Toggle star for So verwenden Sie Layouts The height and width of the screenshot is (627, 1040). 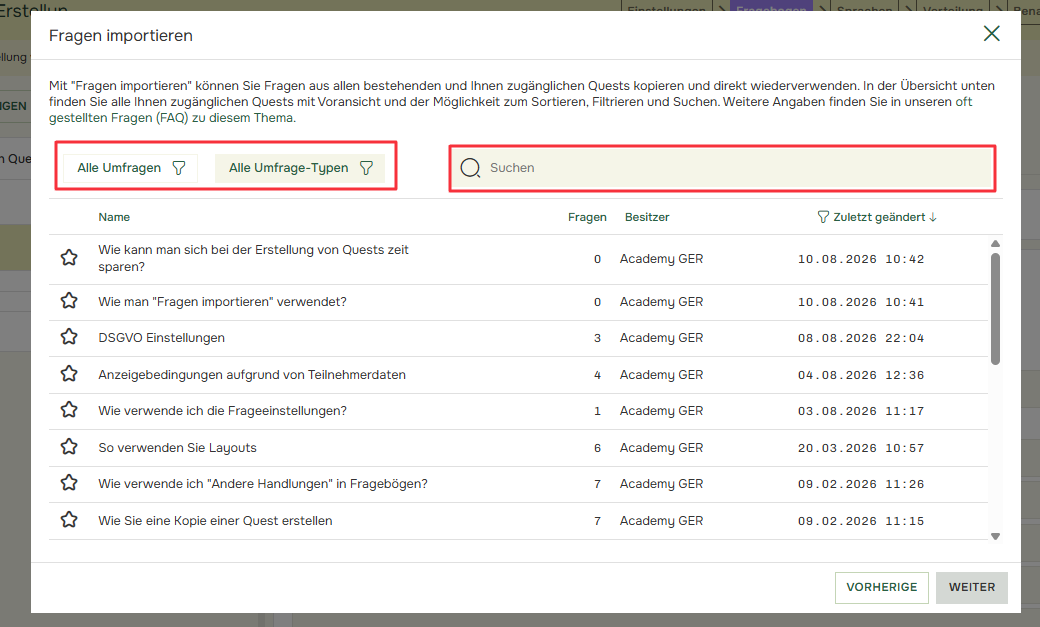pyautogui.click(x=69, y=447)
